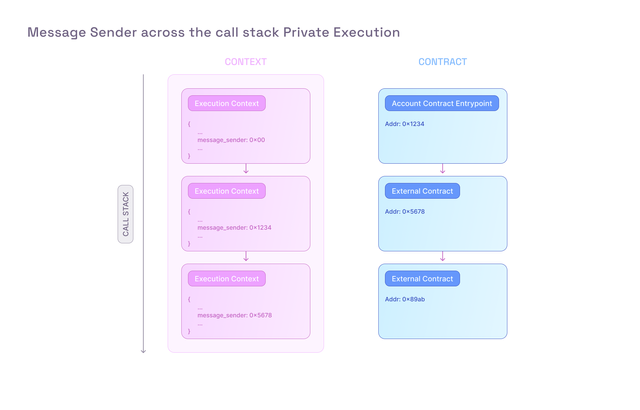Click the message_sender: 0x1234 text
Image resolution: width=640 pixels, height=410 pixels.
point(234,228)
